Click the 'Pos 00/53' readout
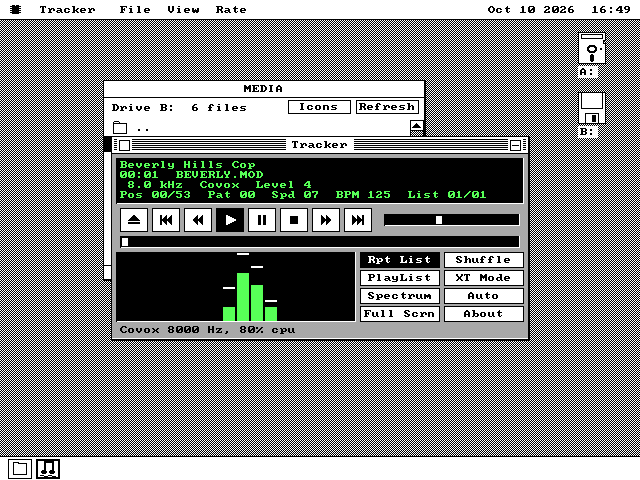 155,195
